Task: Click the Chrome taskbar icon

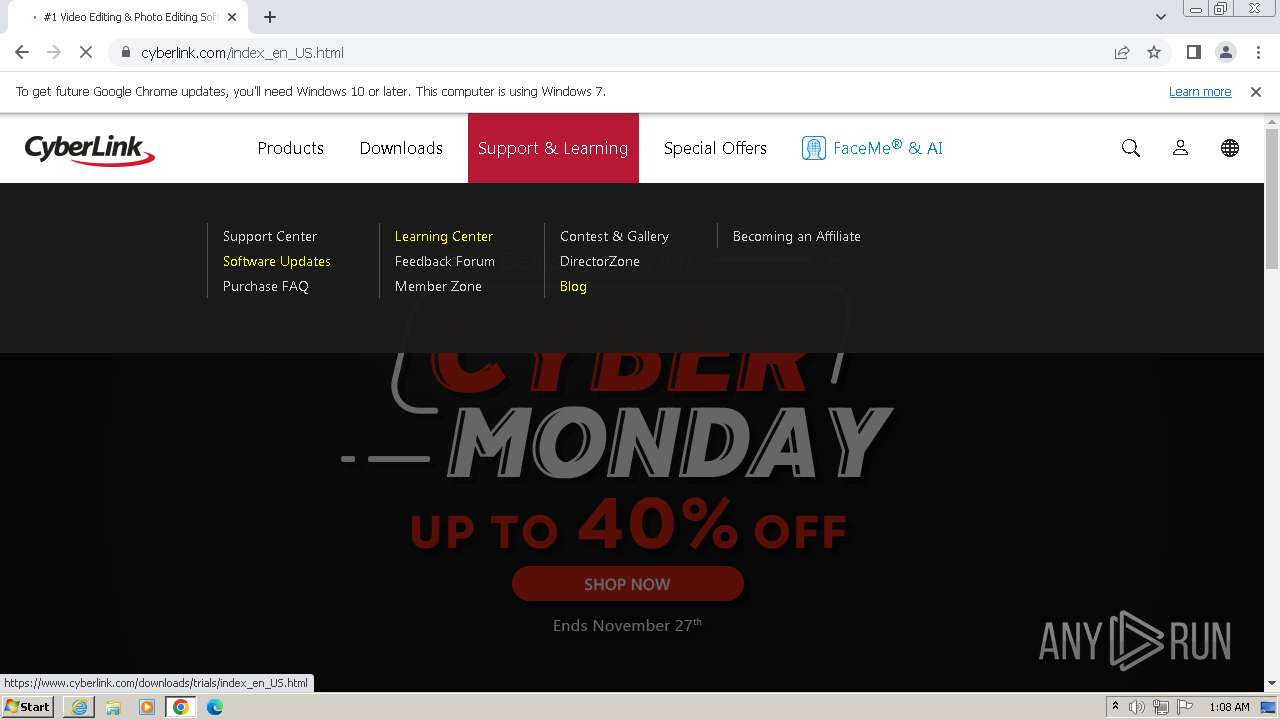Action: [181, 707]
